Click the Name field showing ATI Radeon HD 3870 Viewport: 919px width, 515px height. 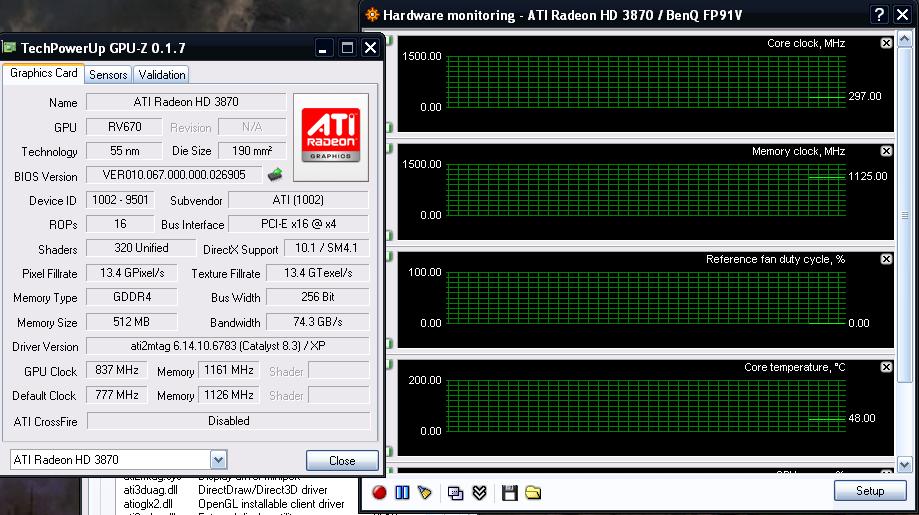186,102
